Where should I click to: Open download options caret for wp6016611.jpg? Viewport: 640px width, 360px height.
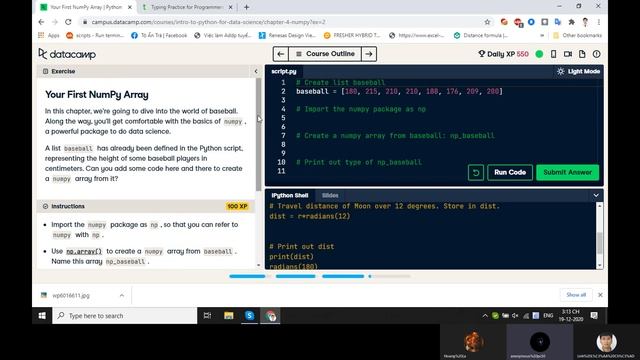(122, 295)
